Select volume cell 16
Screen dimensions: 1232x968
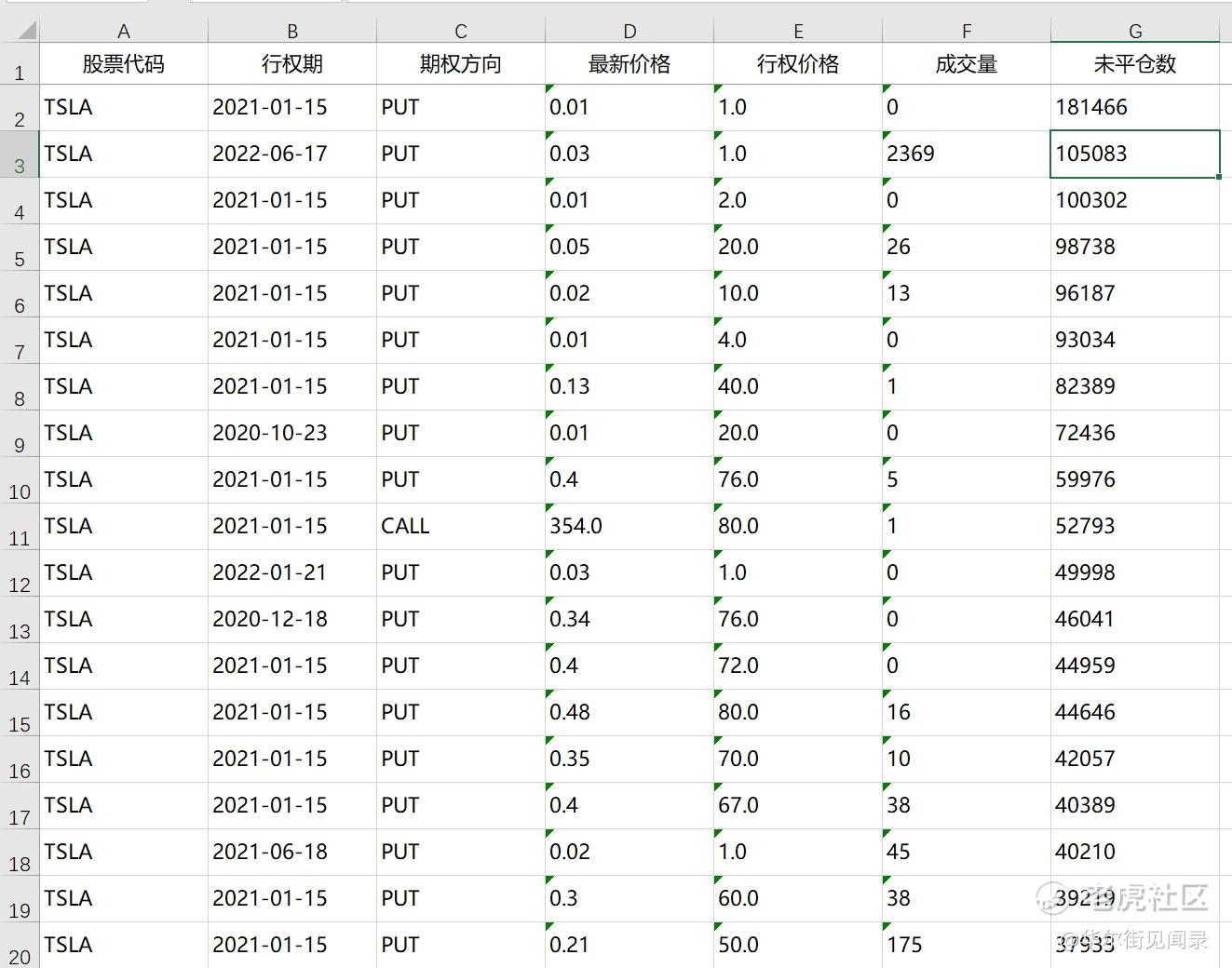point(966,712)
